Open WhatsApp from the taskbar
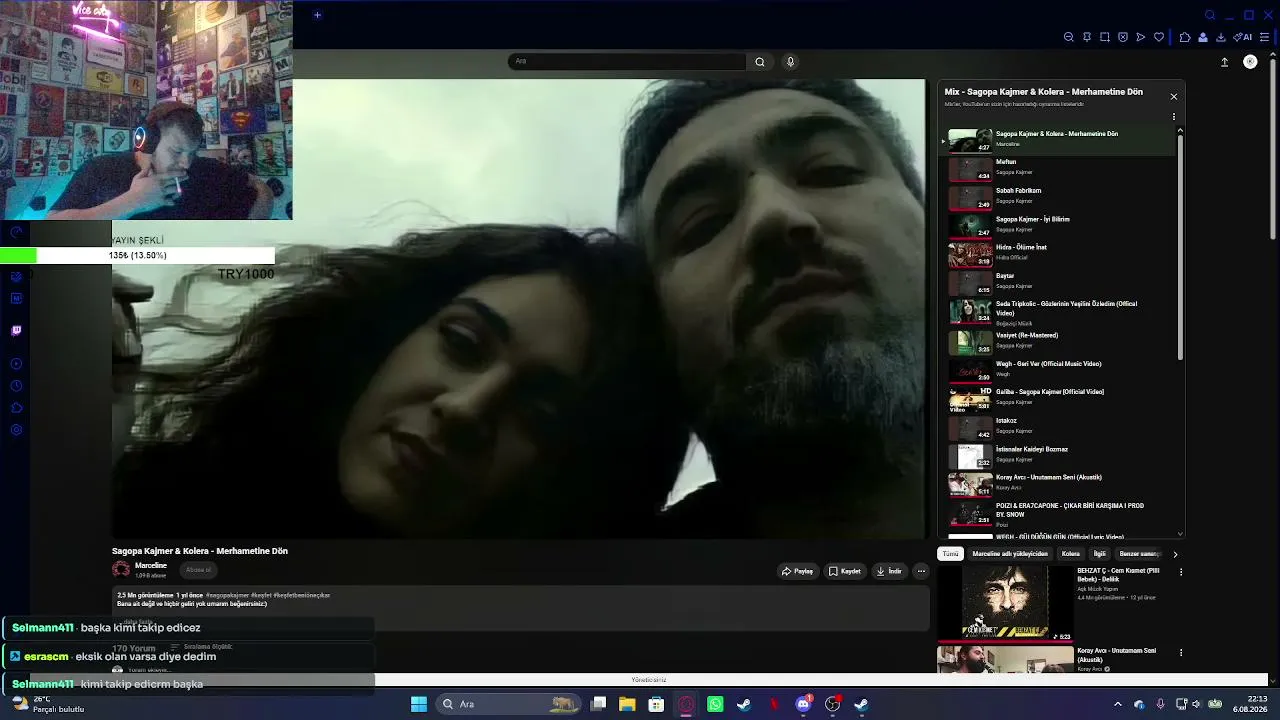This screenshot has height=720, width=1280. click(715, 704)
